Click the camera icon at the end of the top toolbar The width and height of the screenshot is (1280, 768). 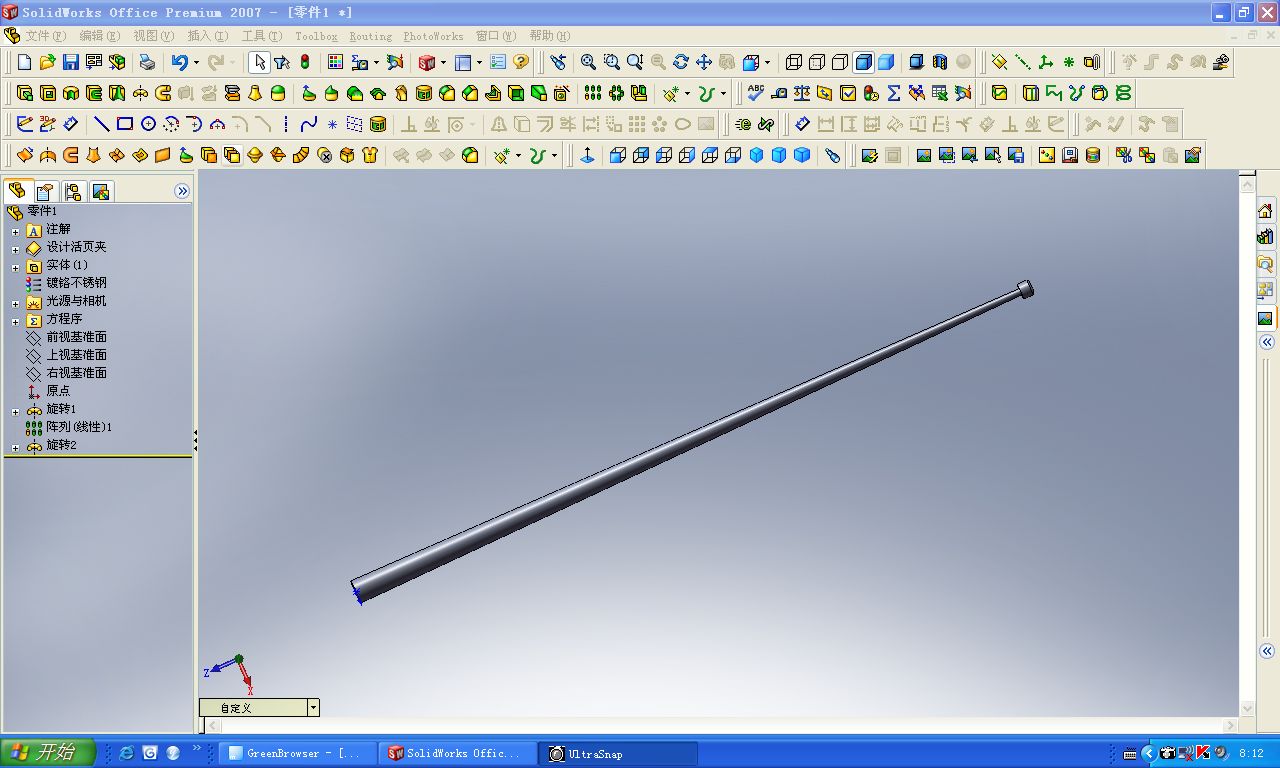[1221, 62]
